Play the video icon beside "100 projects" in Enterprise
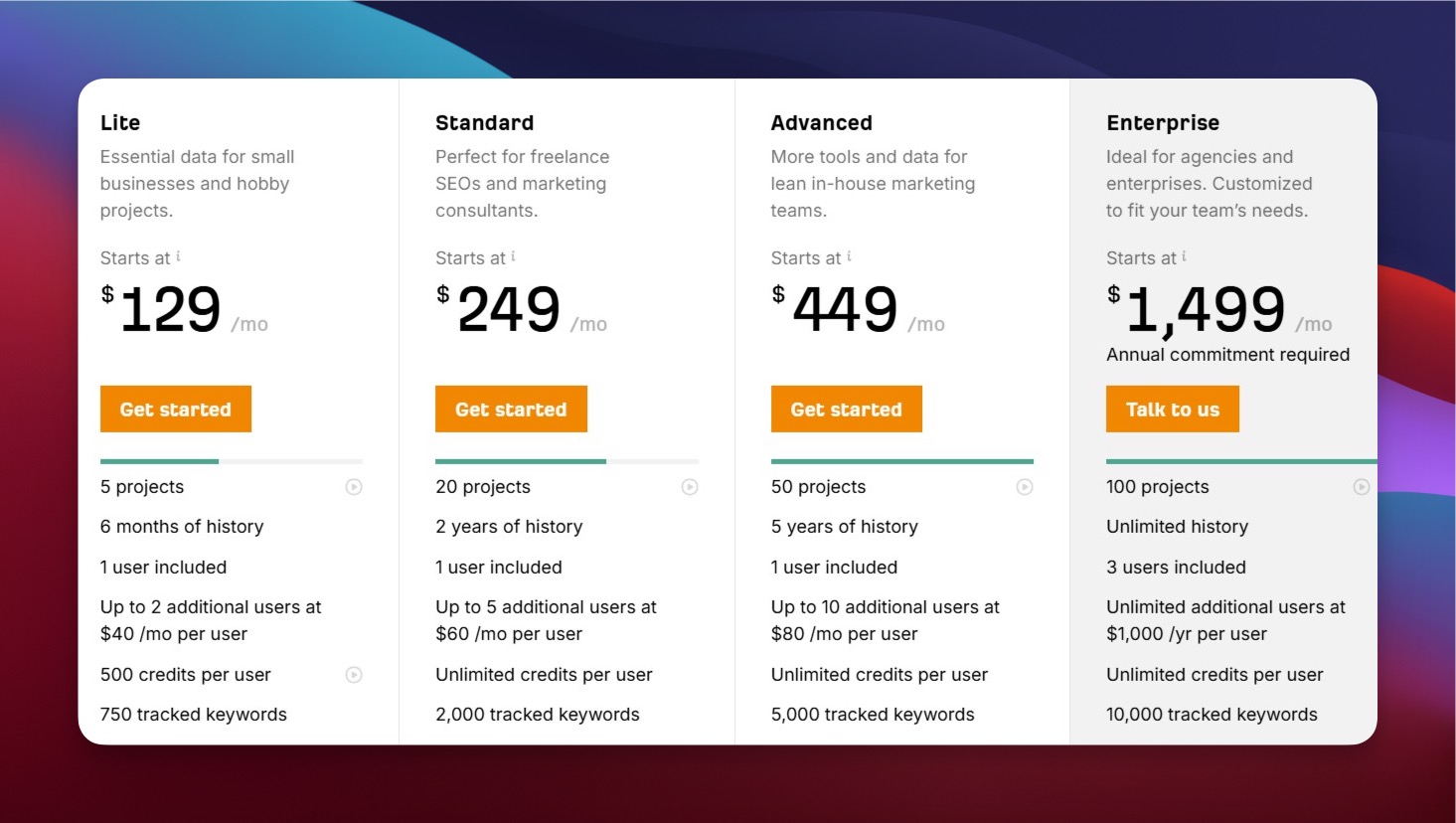Image resolution: width=1456 pixels, height=823 pixels. pos(1362,487)
